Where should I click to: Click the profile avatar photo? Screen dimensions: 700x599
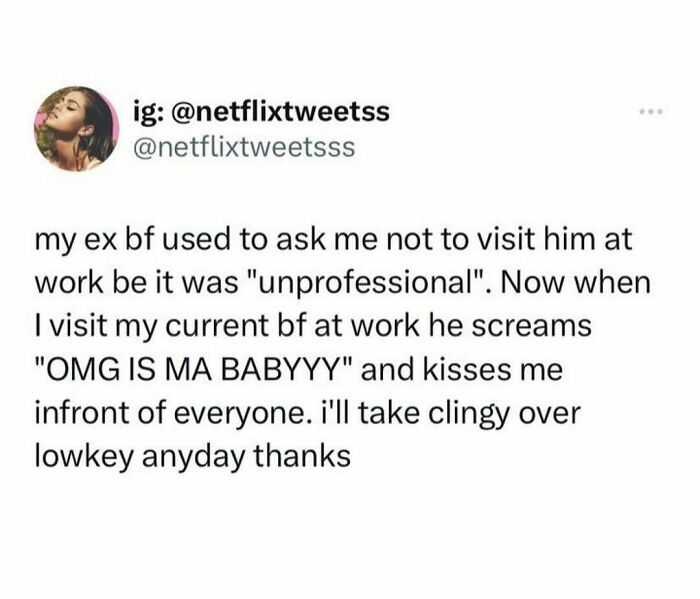[x=79, y=128]
